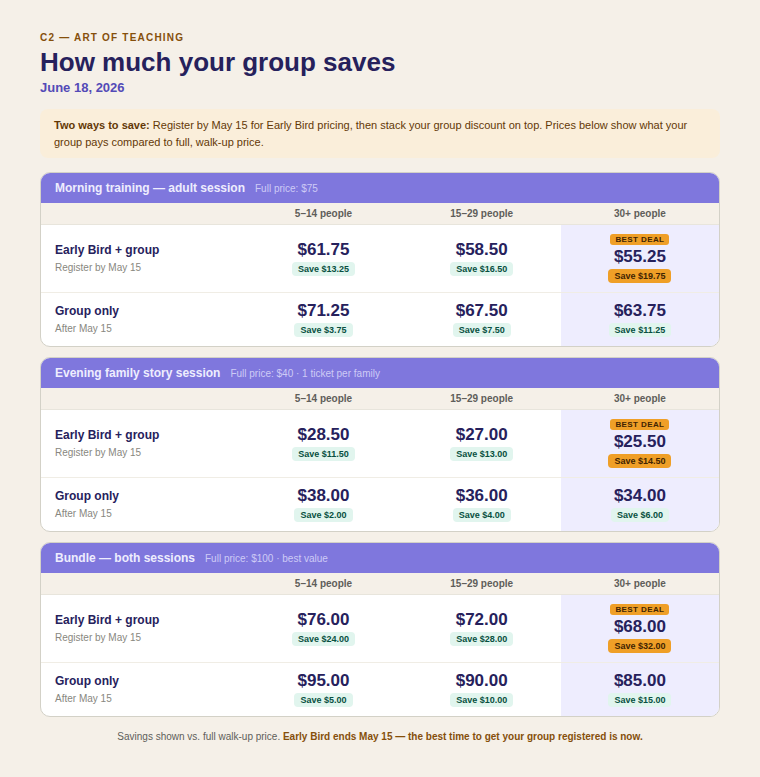Click the June 18, 2026 date
This screenshot has width=760, height=777.
pos(82,88)
